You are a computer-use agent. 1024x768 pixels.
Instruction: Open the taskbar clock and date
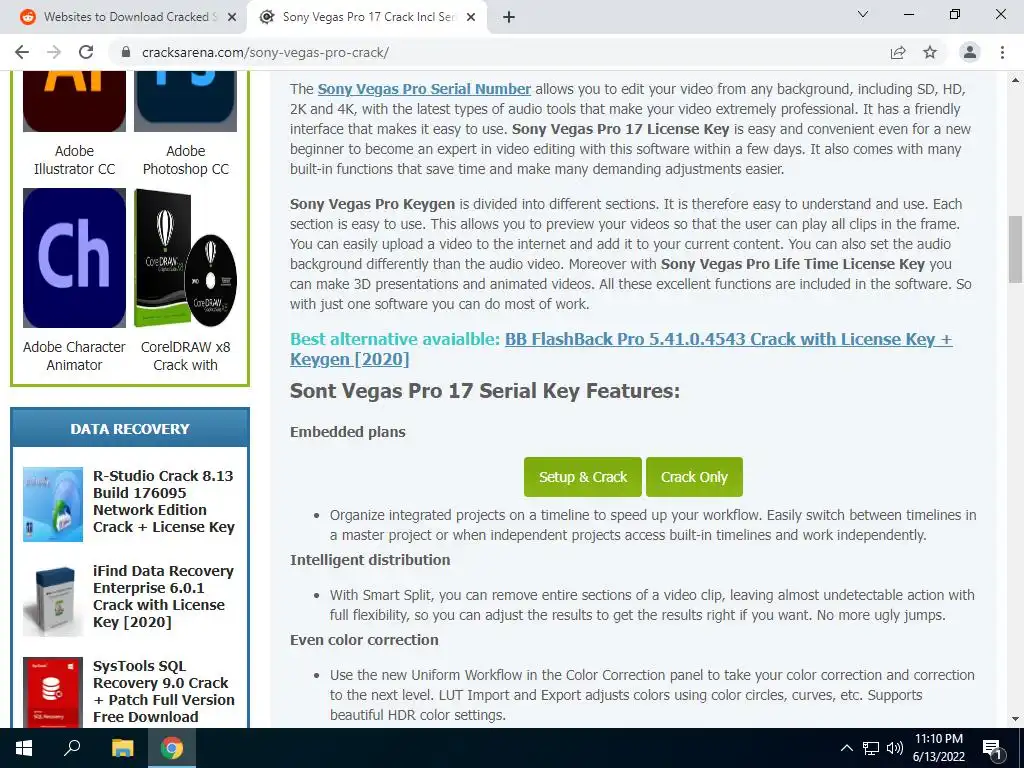938,748
